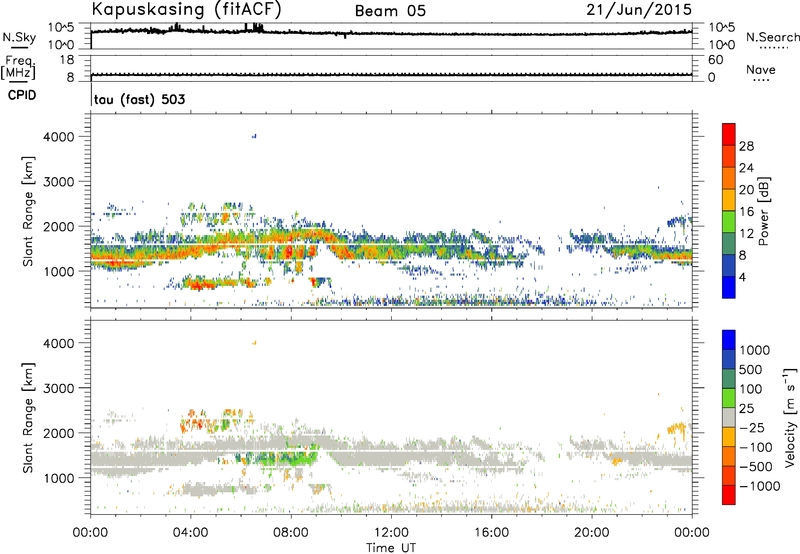
Task: Click the blue bottom segment of power colorbar
Action: point(729,287)
